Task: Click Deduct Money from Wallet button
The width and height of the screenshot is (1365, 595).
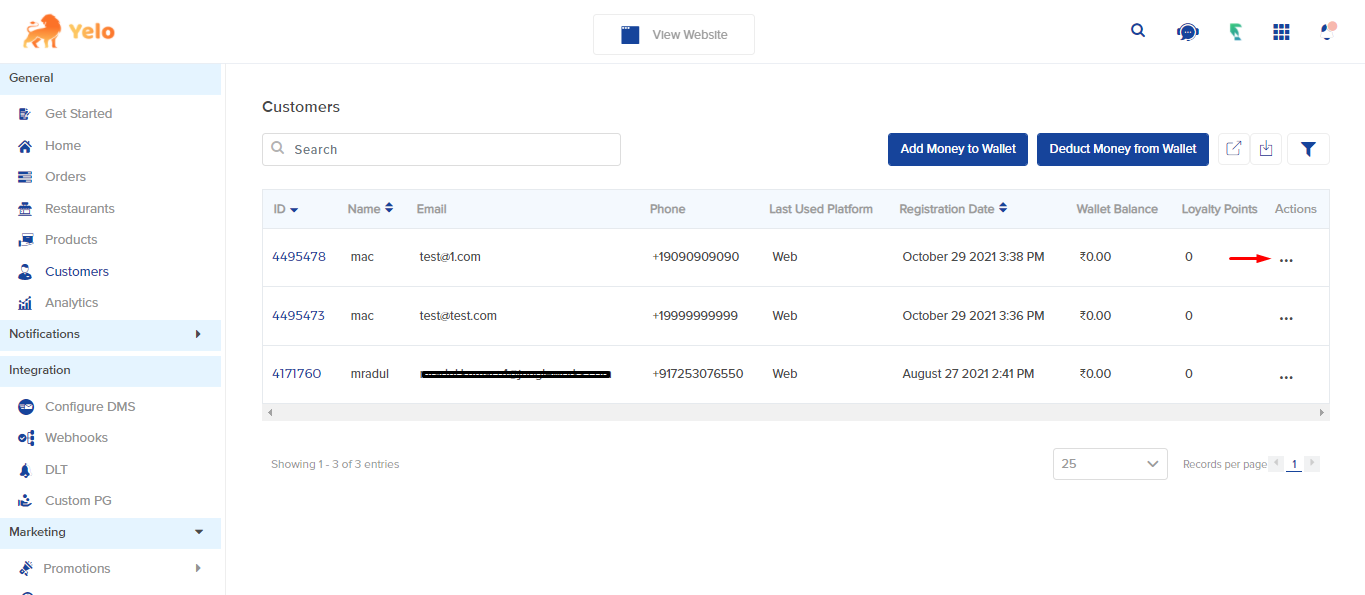Action: tap(1123, 149)
